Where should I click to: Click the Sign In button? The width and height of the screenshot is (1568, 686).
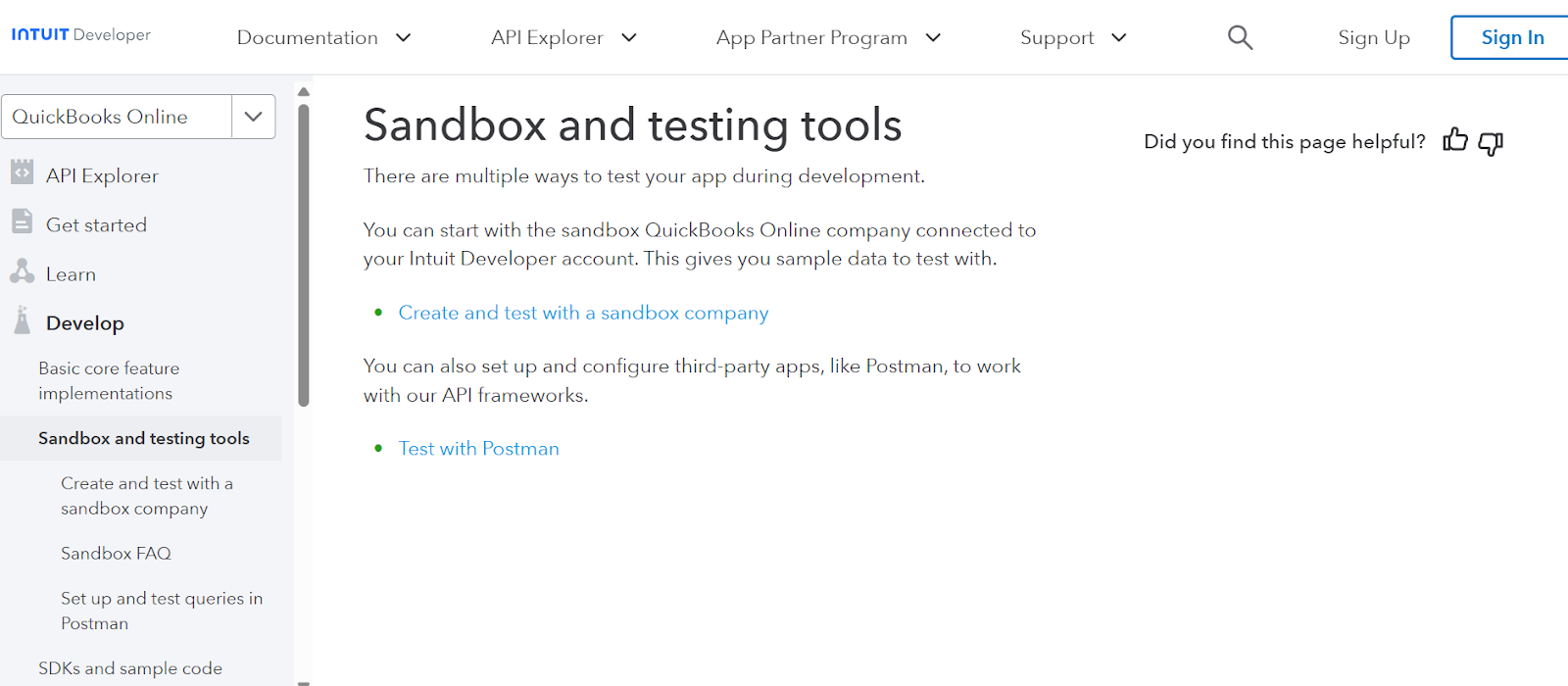click(1512, 37)
